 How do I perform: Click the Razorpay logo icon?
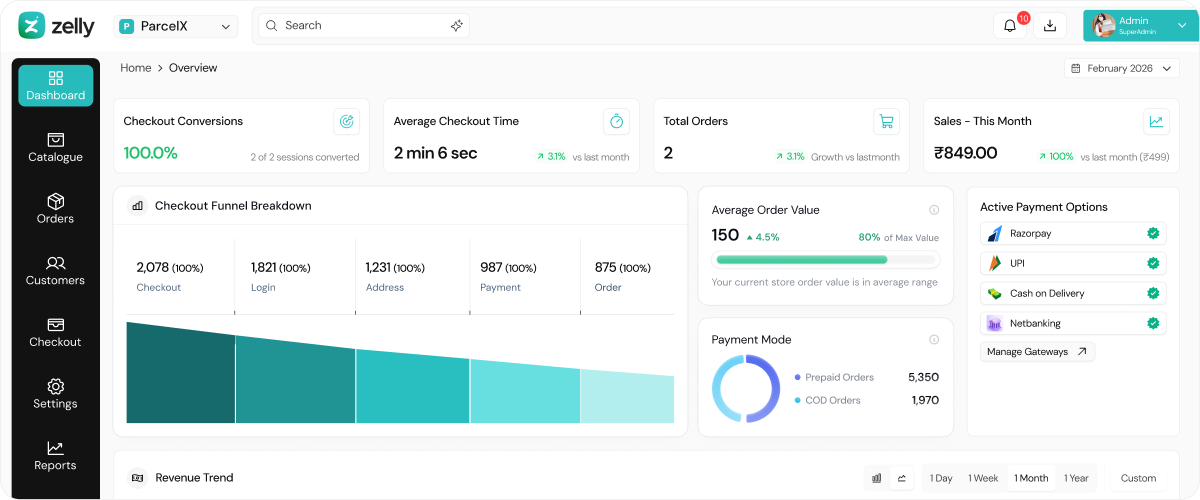click(995, 234)
